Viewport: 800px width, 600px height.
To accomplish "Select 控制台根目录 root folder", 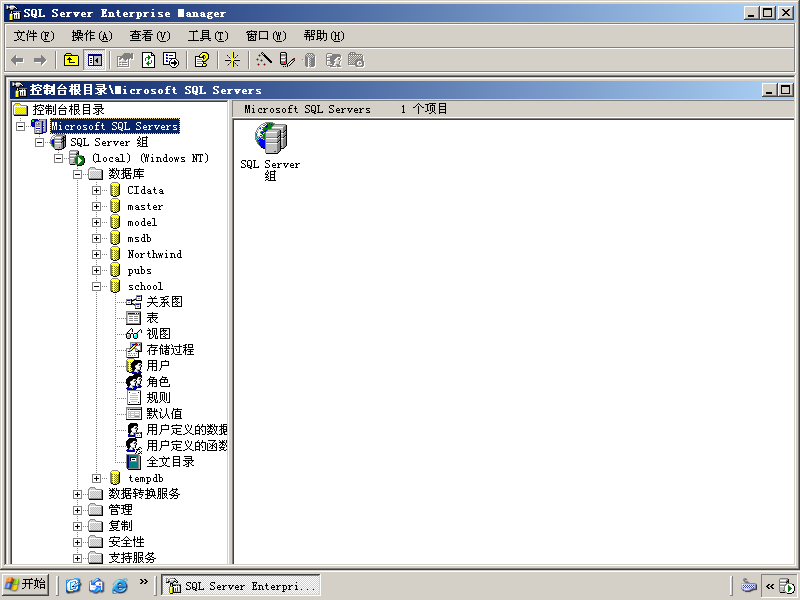I will (x=68, y=110).
